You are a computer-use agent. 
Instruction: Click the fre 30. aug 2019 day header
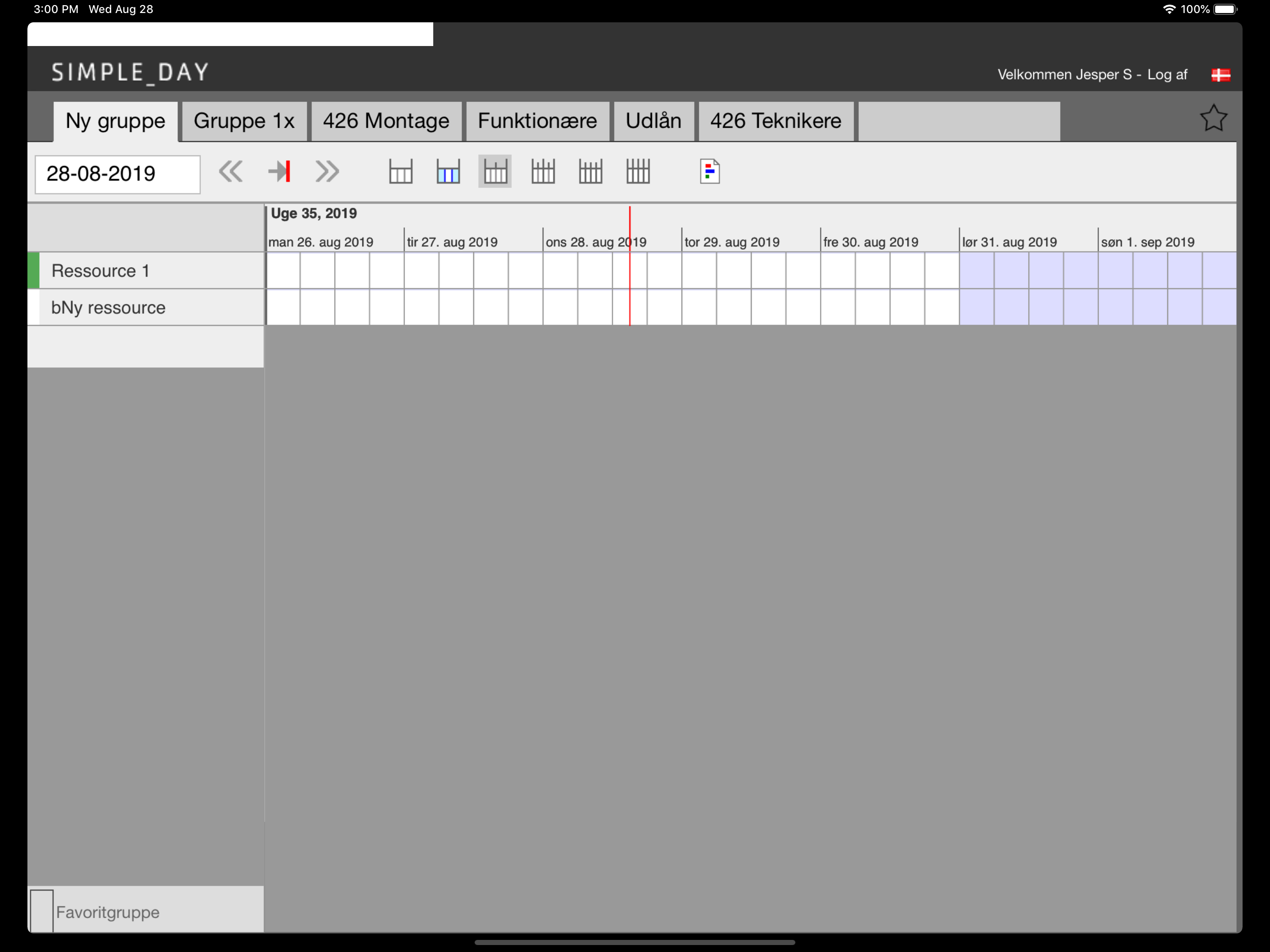tap(870, 242)
